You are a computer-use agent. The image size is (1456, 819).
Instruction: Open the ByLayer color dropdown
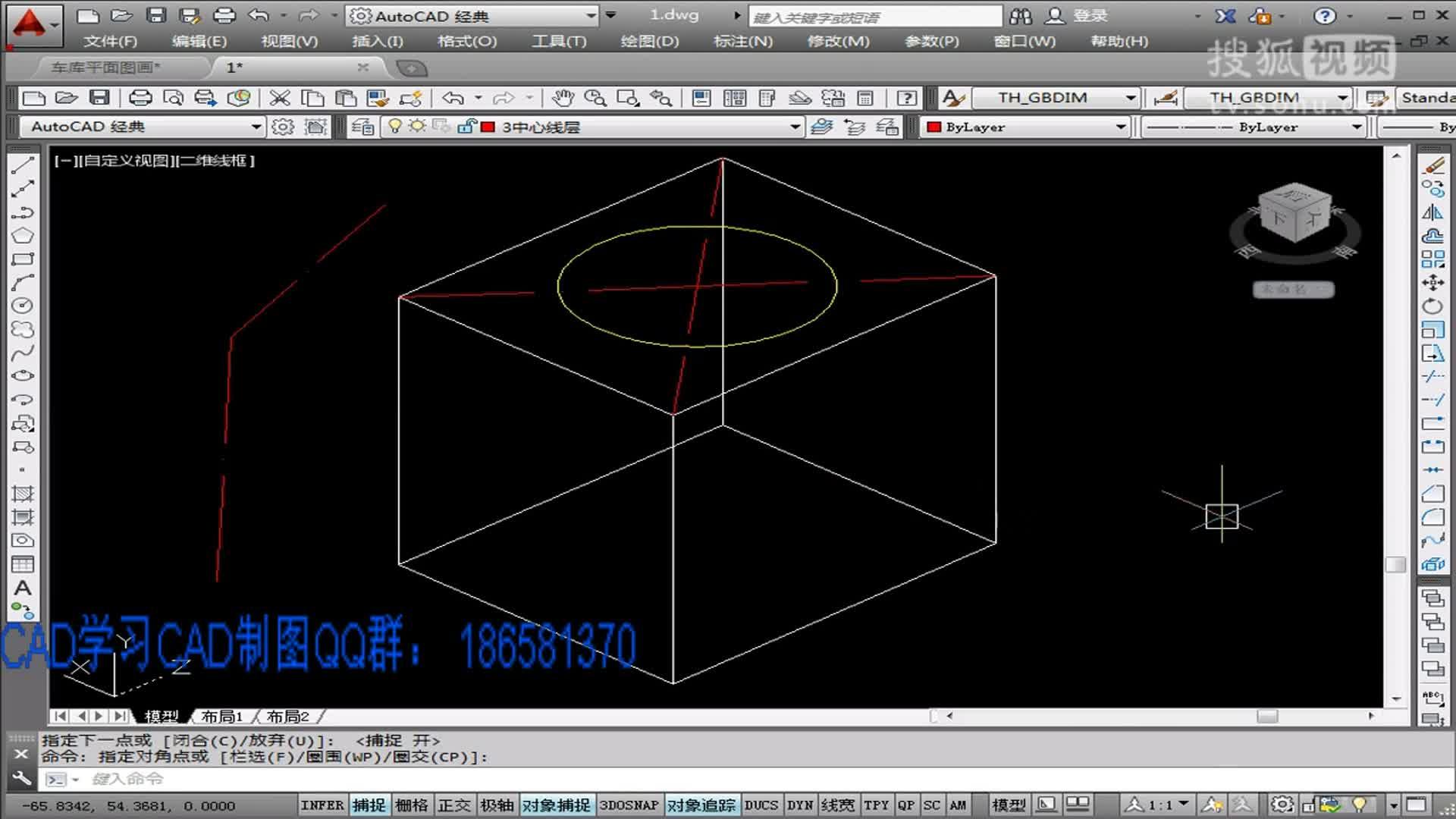tap(1120, 127)
